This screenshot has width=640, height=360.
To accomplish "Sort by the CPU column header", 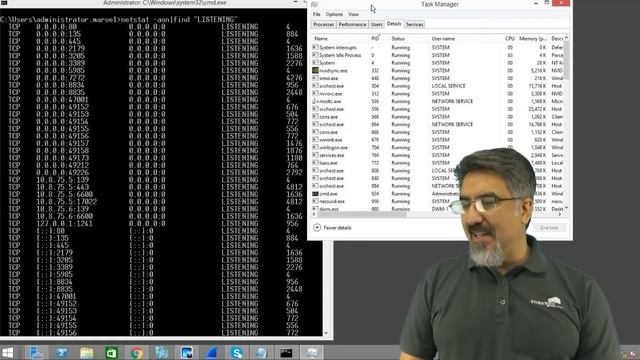I will click(x=509, y=38).
